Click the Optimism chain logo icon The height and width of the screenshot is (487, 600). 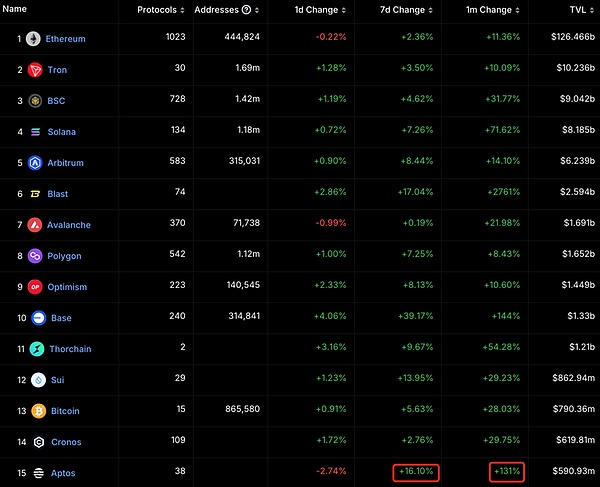click(x=35, y=287)
